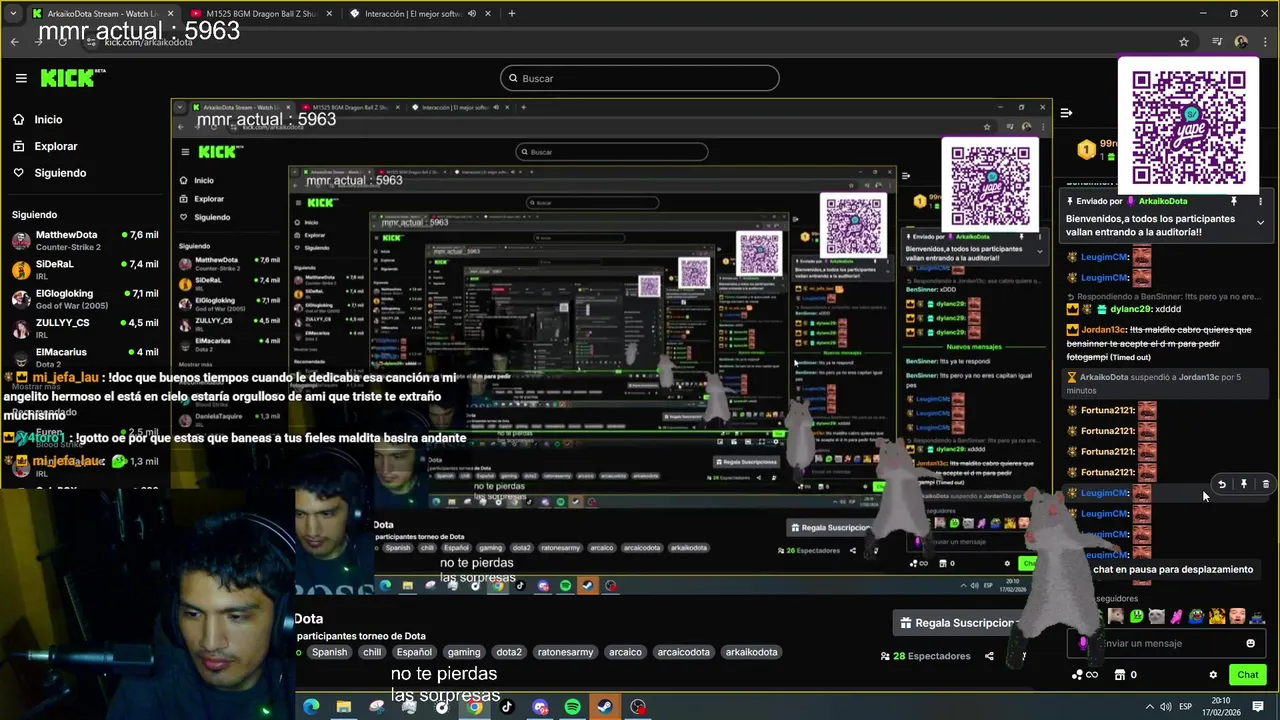
Task: Open Google Chrome from the taskbar
Action: tap(474, 707)
